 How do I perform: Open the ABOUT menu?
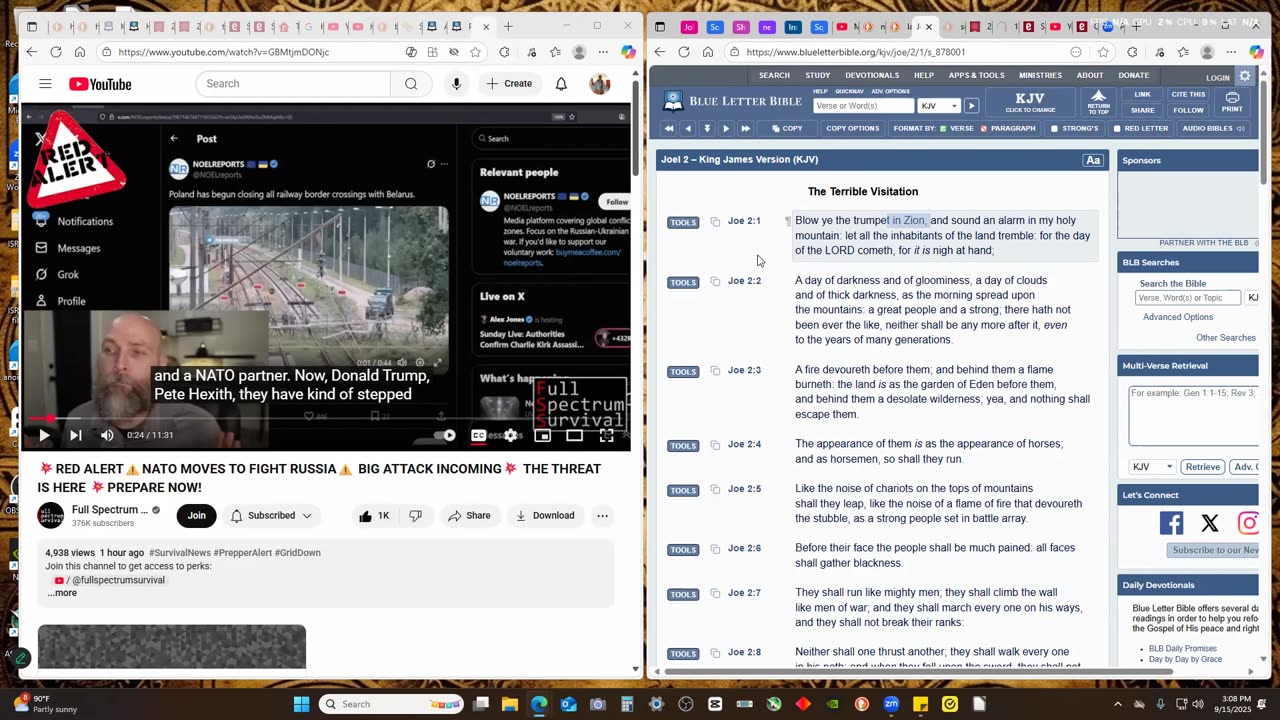click(x=1090, y=75)
